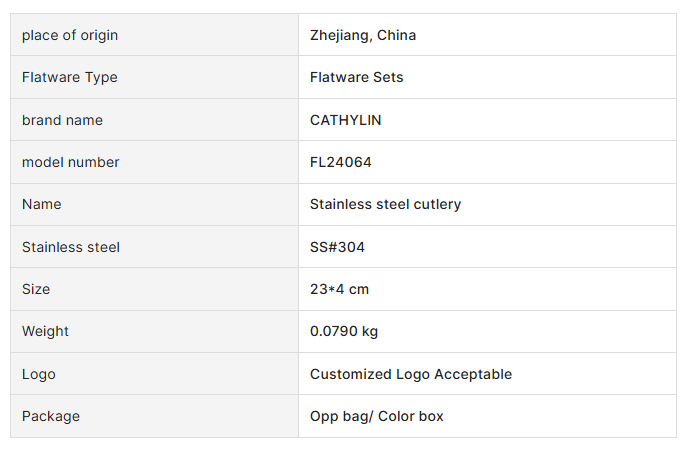688x451 pixels.
Task: Select the 'Stainless steel' label cell
Action: [71, 247]
